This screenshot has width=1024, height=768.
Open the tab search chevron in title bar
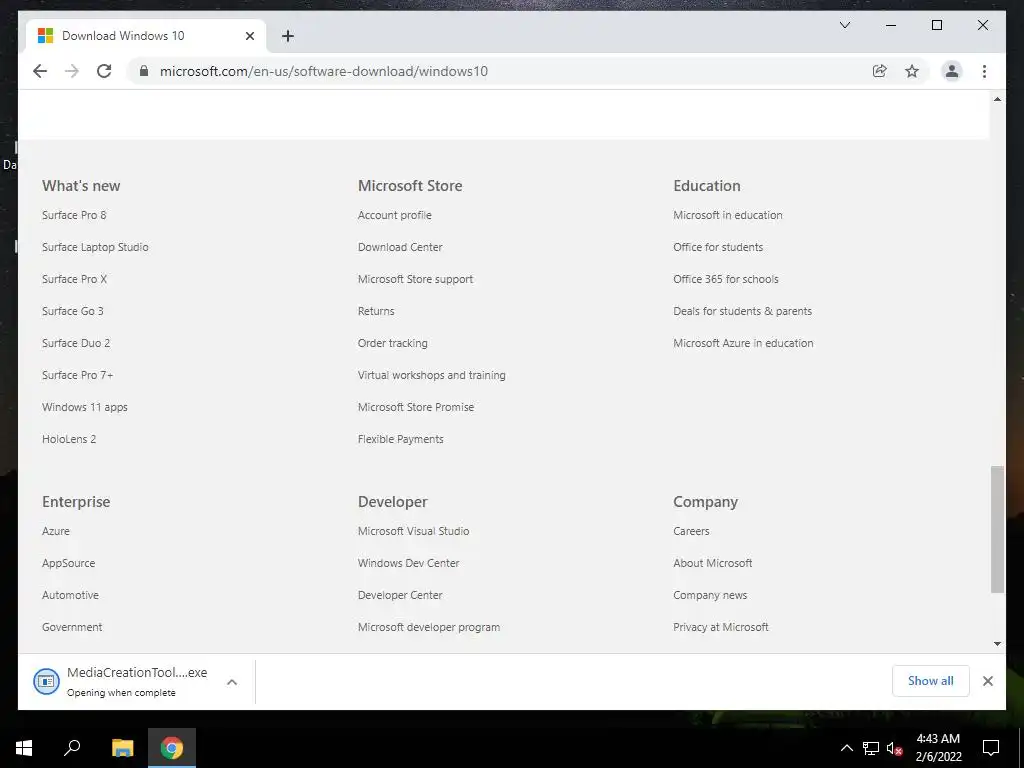pos(844,25)
